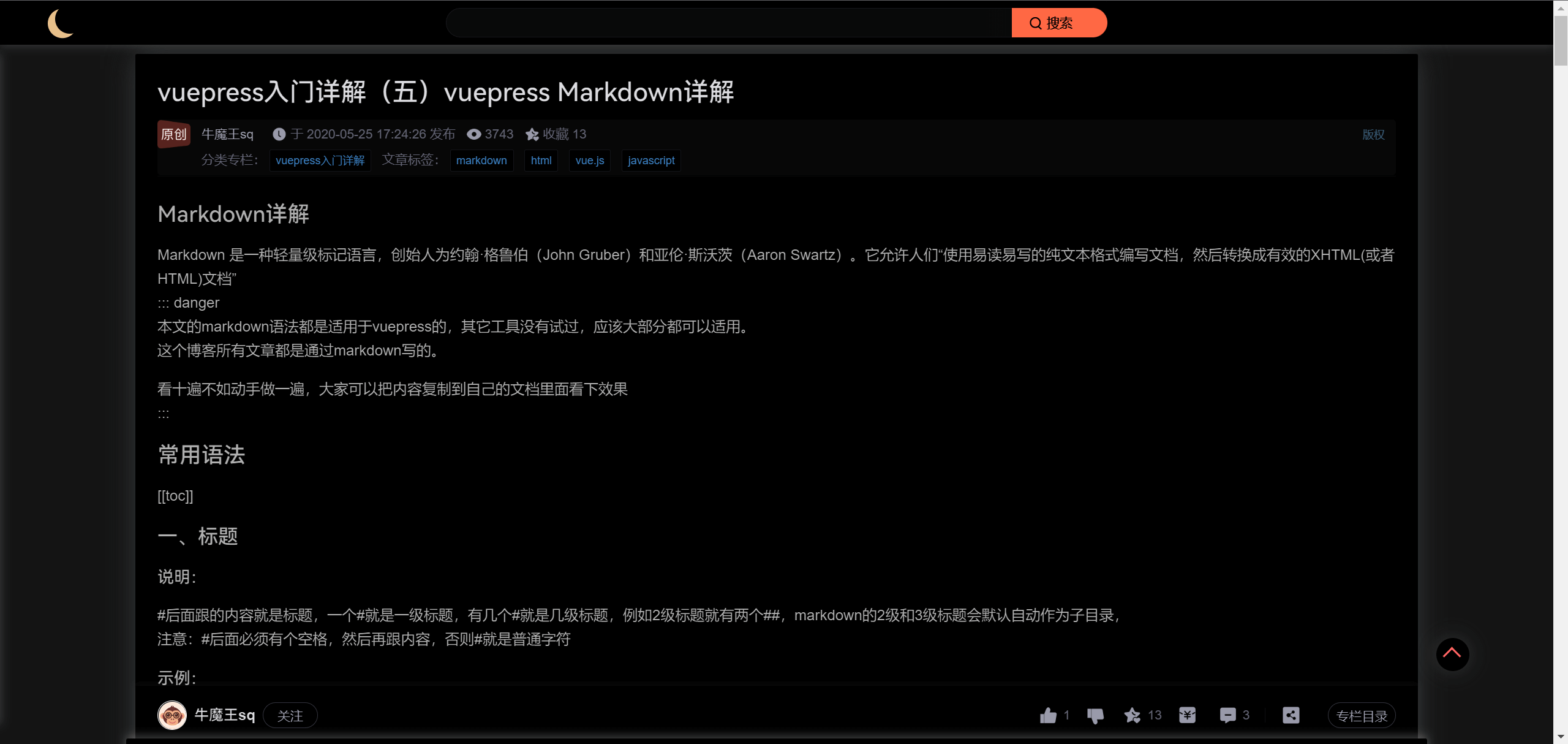The height and width of the screenshot is (744, 1568).
Task: Toggle dark mode using the moon icon
Action: click(61, 23)
